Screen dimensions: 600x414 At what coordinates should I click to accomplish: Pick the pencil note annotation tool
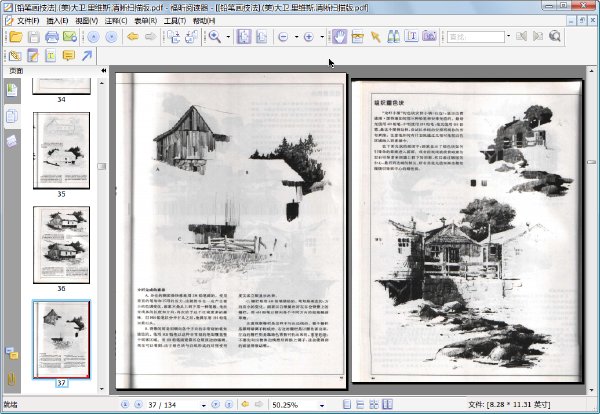point(33,56)
